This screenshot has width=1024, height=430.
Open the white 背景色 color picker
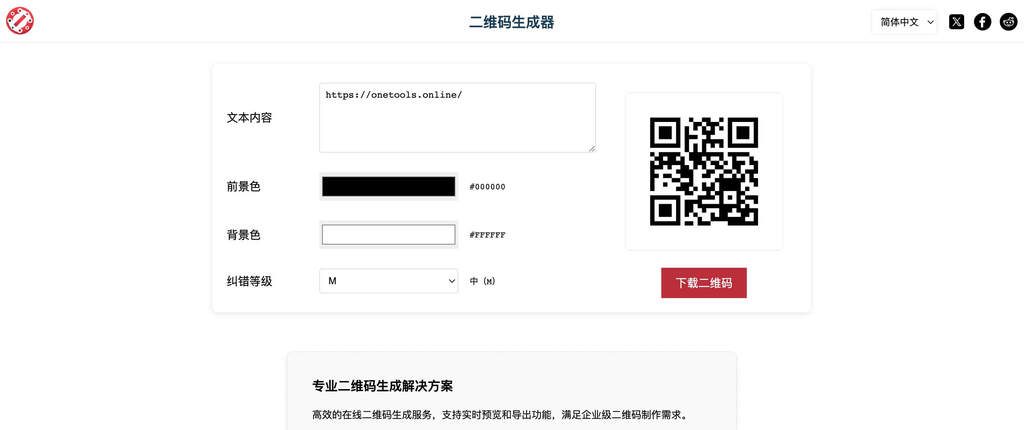coord(389,235)
